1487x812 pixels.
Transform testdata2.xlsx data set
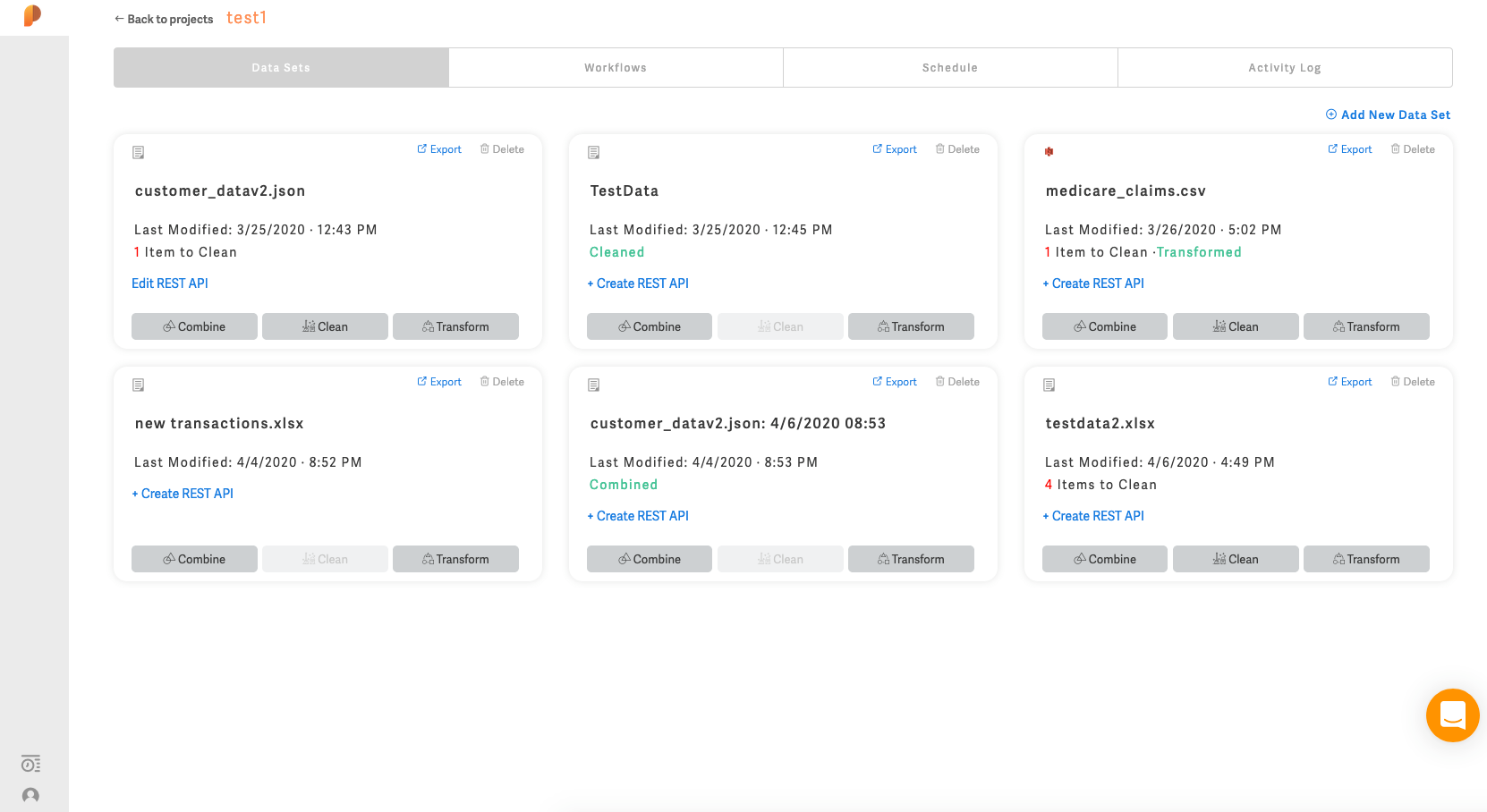click(x=1366, y=559)
